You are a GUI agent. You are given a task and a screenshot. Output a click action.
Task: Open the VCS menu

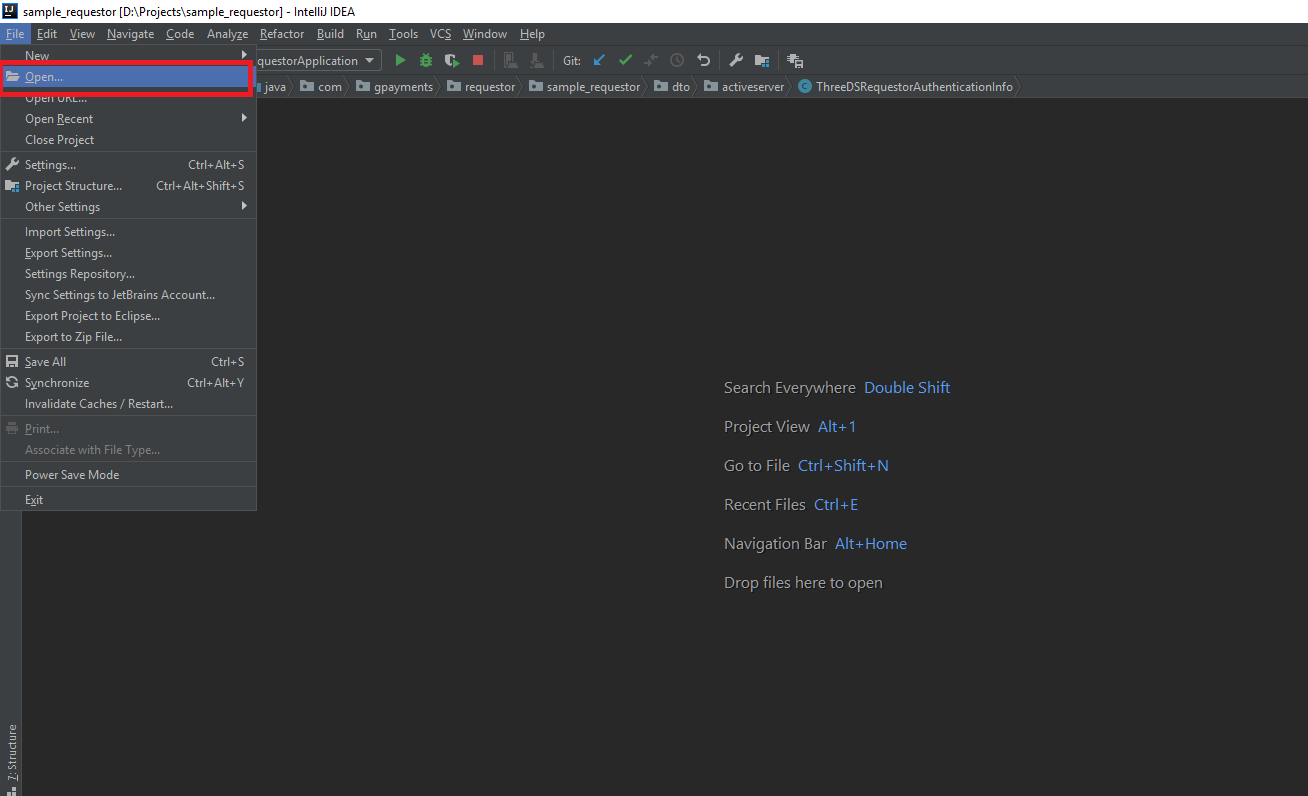point(440,34)
